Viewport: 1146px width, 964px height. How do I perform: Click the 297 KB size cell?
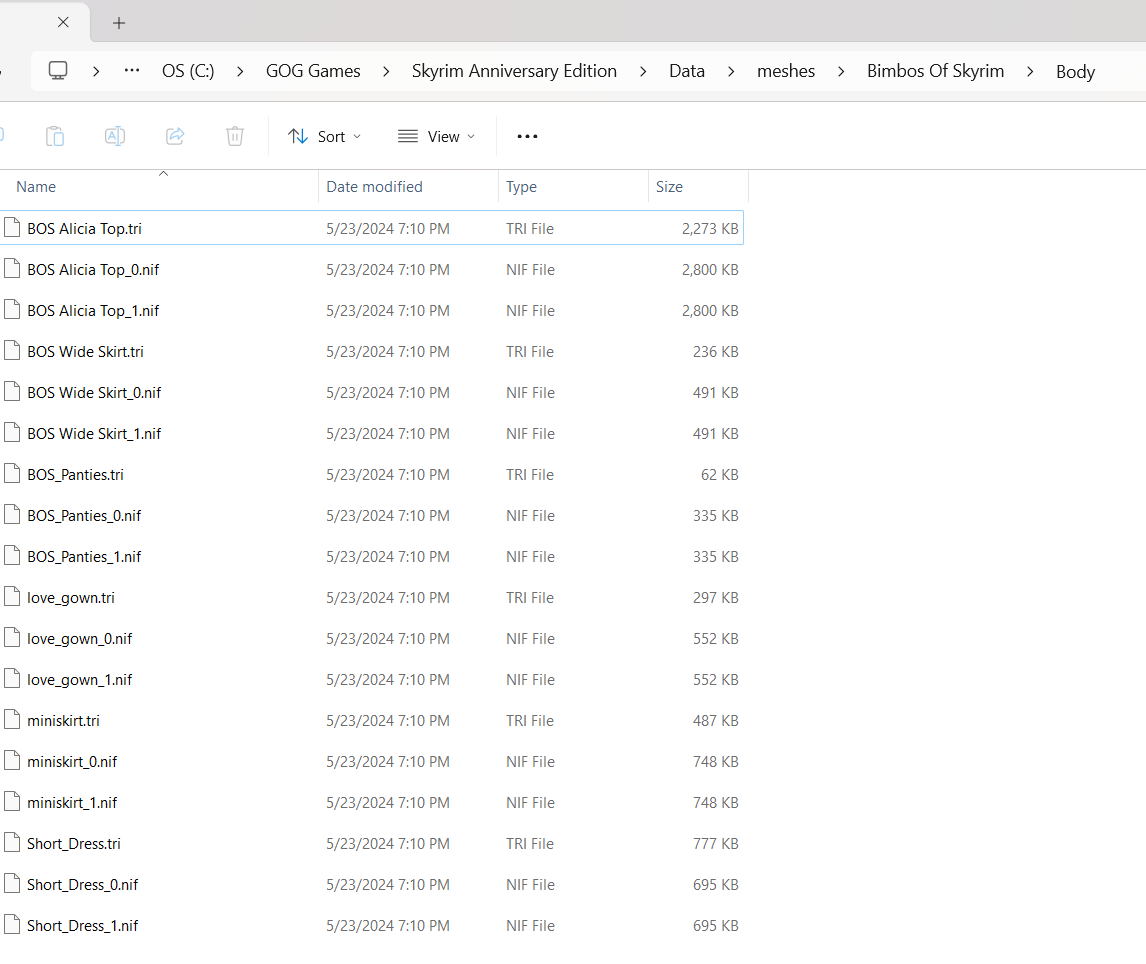click(716, 598)
